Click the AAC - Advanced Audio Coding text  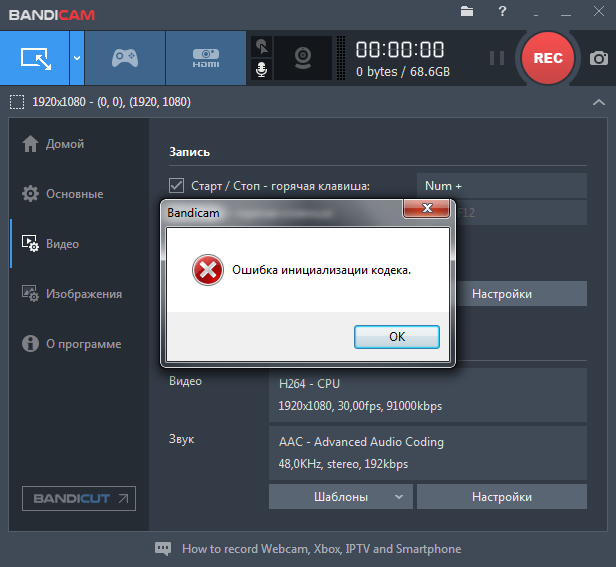361,442
